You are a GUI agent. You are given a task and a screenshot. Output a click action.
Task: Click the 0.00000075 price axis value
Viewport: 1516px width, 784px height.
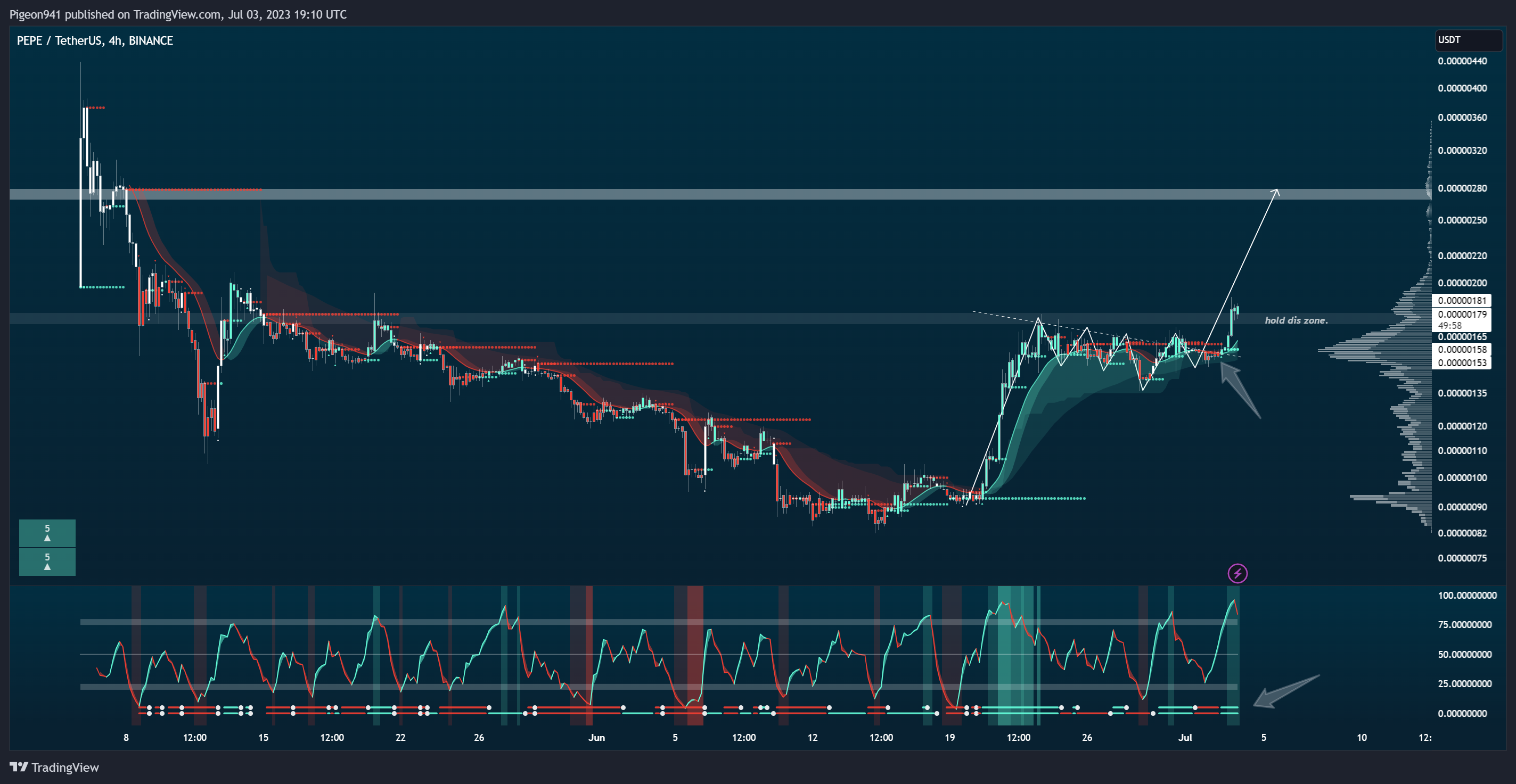(1462, 558)
